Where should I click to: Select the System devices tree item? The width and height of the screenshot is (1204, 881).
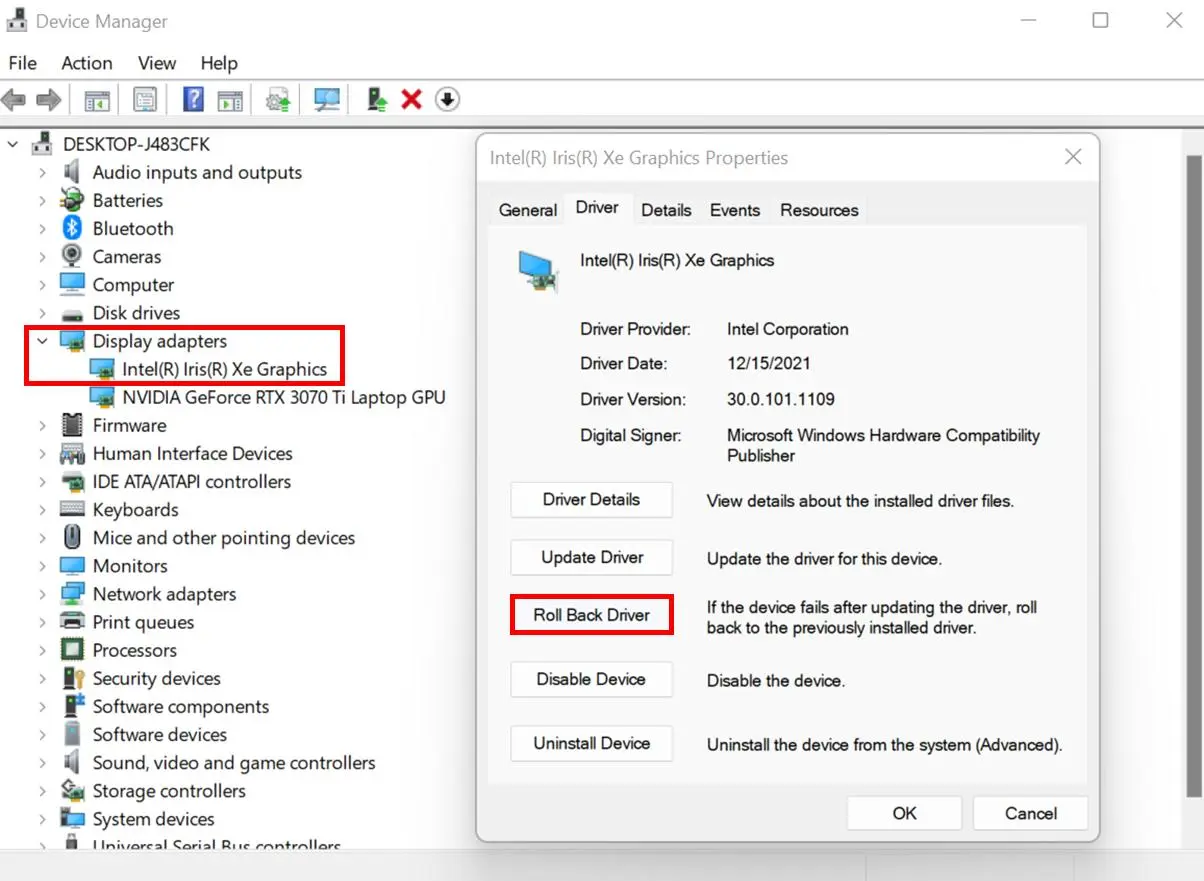(x=153, y=819)
